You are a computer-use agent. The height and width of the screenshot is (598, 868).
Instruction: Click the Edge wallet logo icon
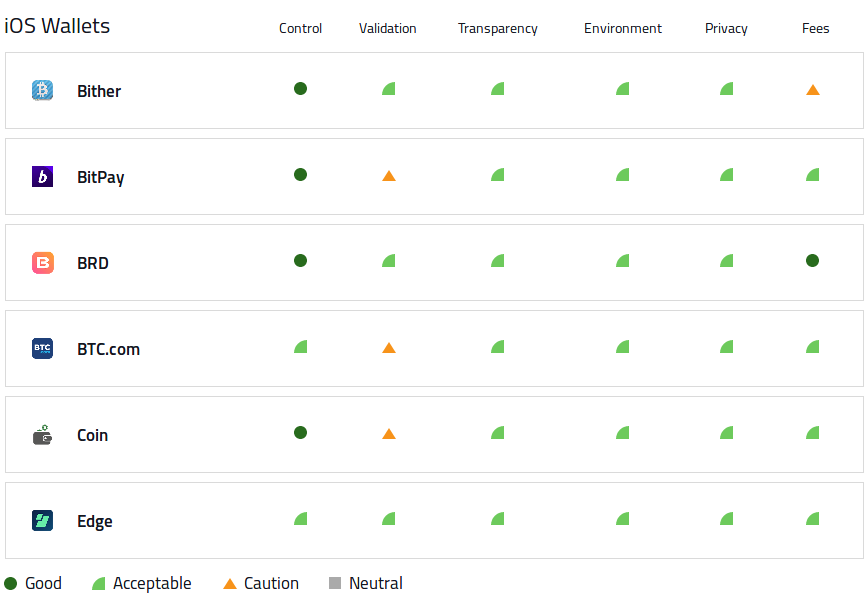coord(43,520)
